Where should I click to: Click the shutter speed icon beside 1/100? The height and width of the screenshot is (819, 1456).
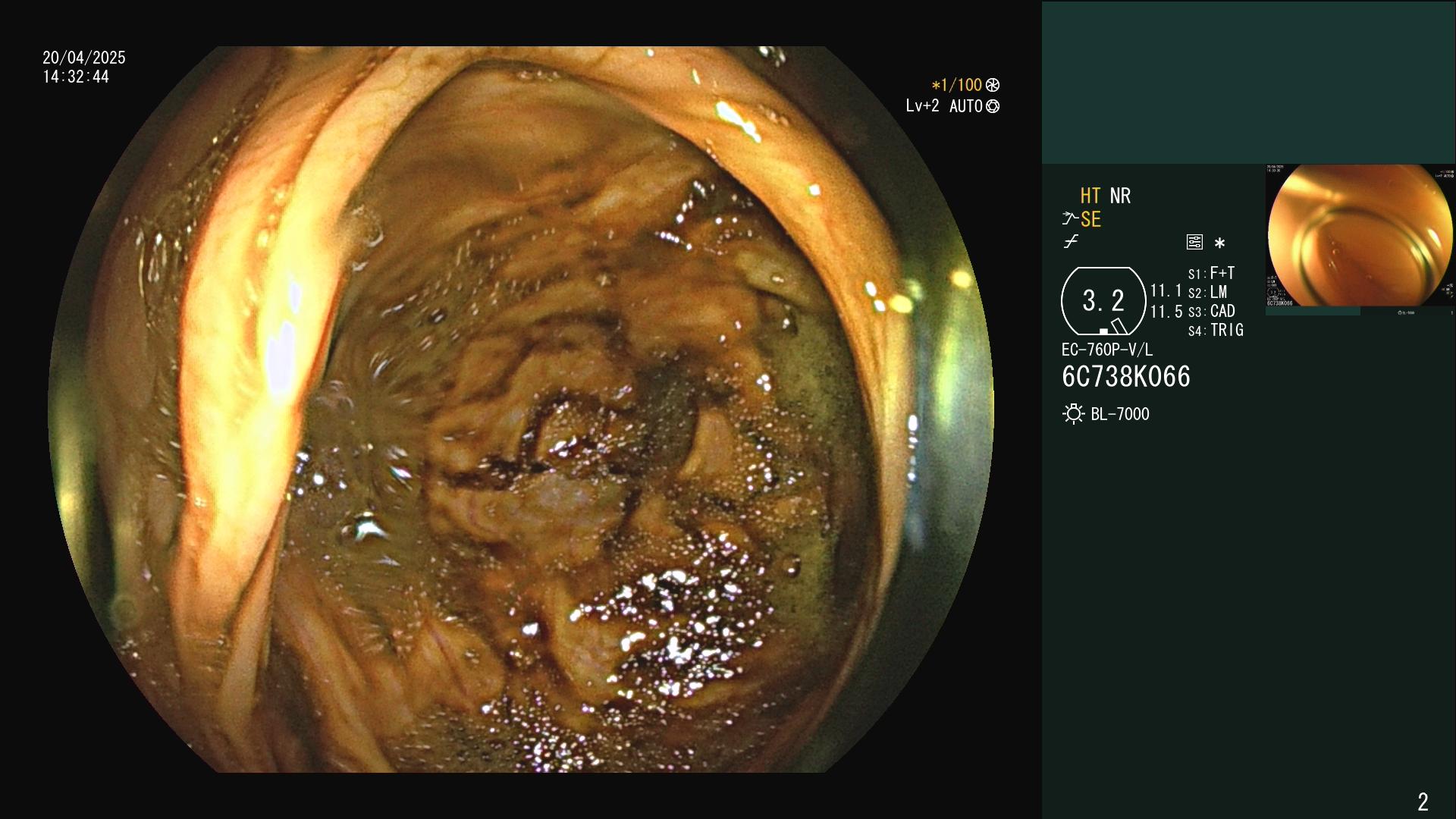click(993, 85)
